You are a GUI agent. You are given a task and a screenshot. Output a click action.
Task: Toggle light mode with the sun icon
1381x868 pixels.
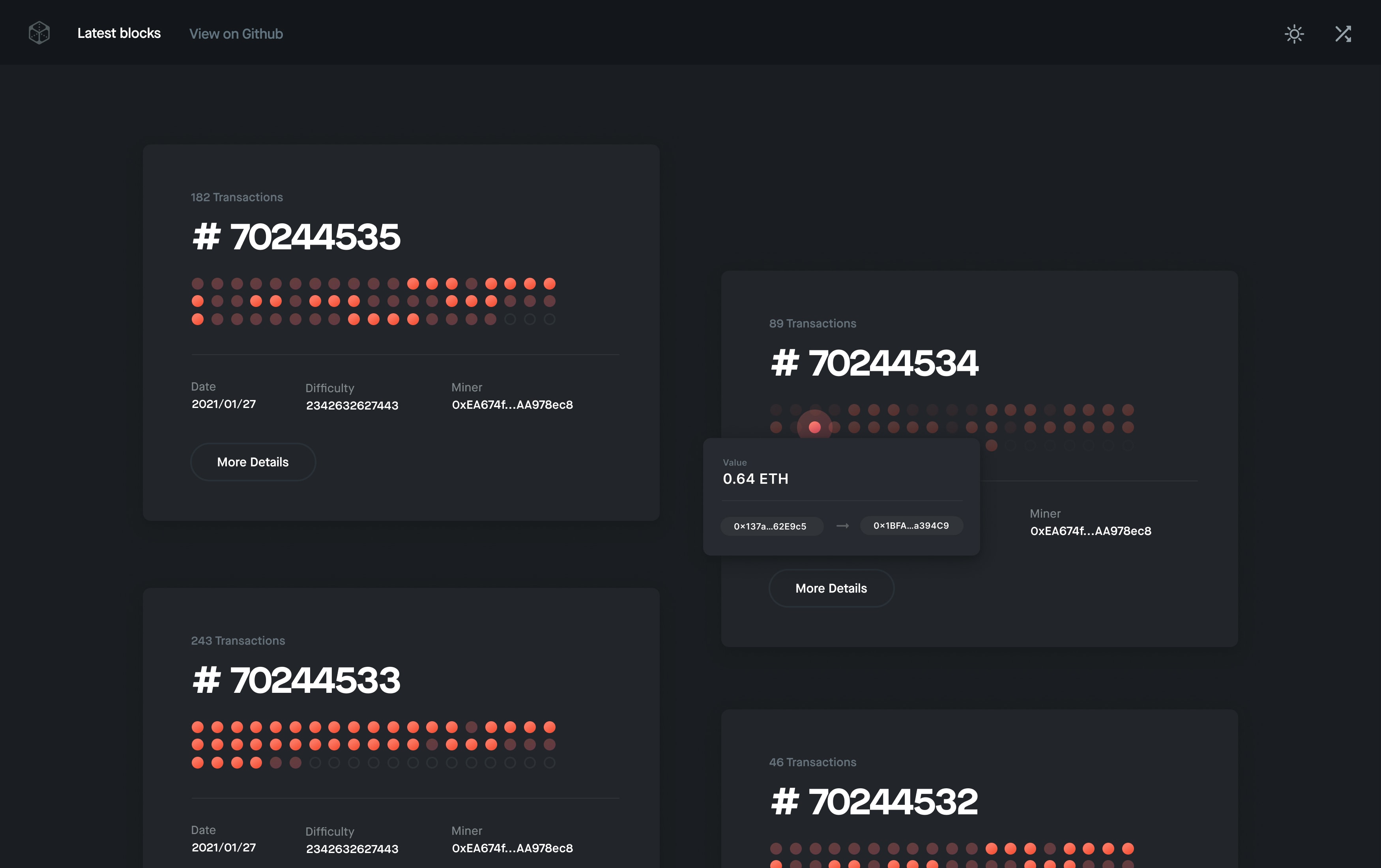tap(1295, 34)
